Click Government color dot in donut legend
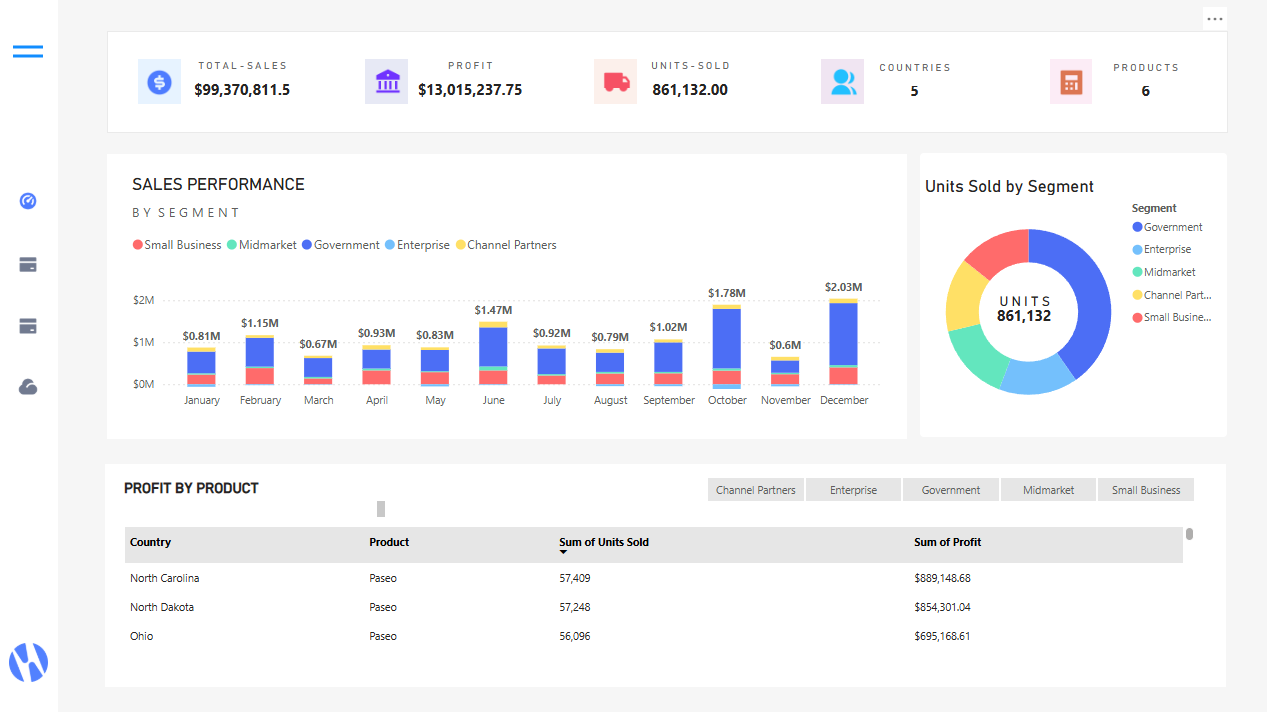The height and width of the screenshot is (712, 1267). [1137, 228]
